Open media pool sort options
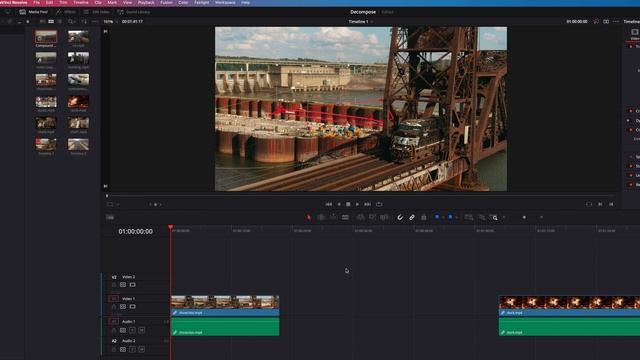This screenshot has width=640, height=360. point(84,21)
